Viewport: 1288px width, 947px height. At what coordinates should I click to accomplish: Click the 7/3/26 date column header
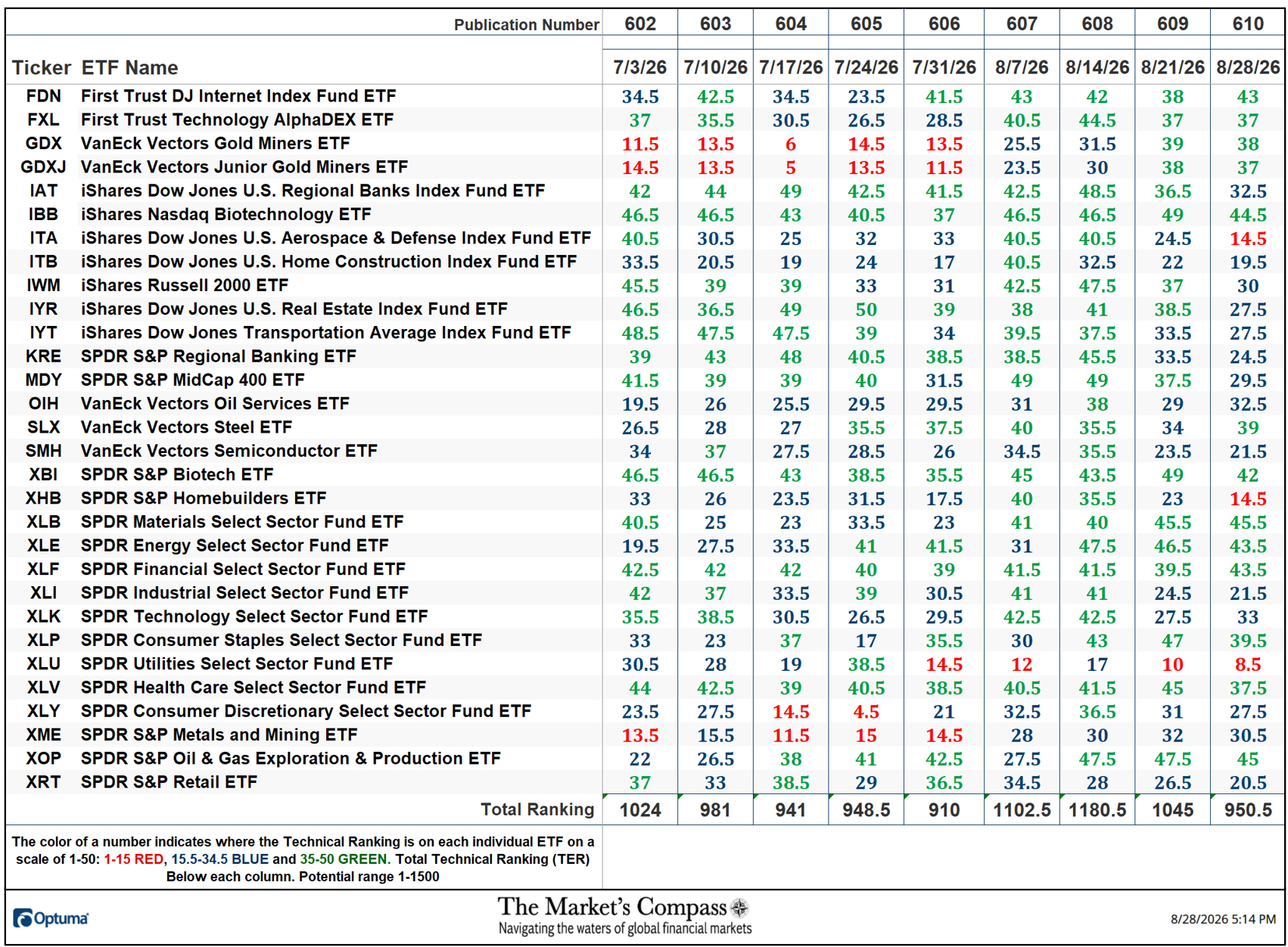639,67
